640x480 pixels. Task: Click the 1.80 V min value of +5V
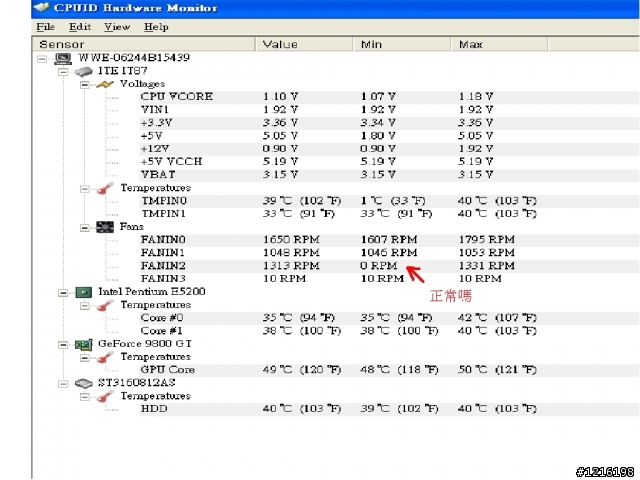click(378, 136)
